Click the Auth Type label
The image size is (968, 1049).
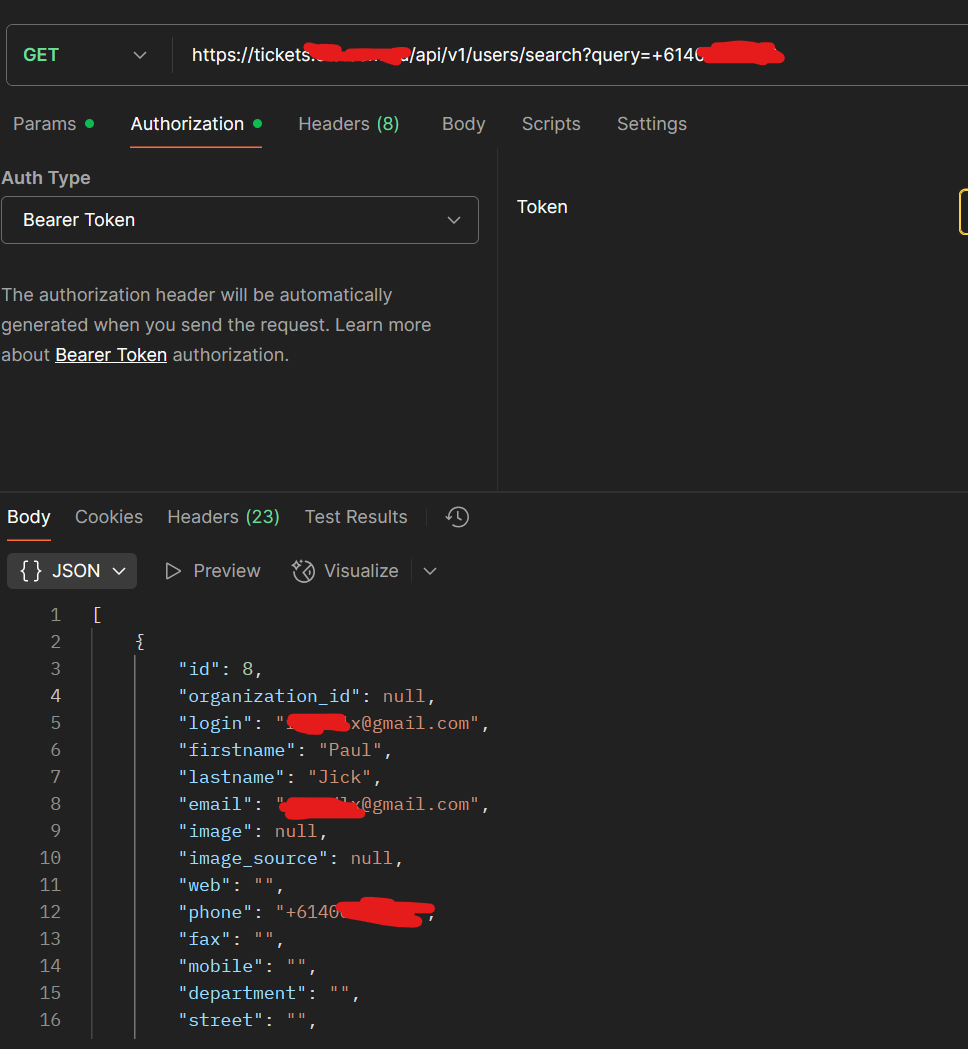(46, 178)
